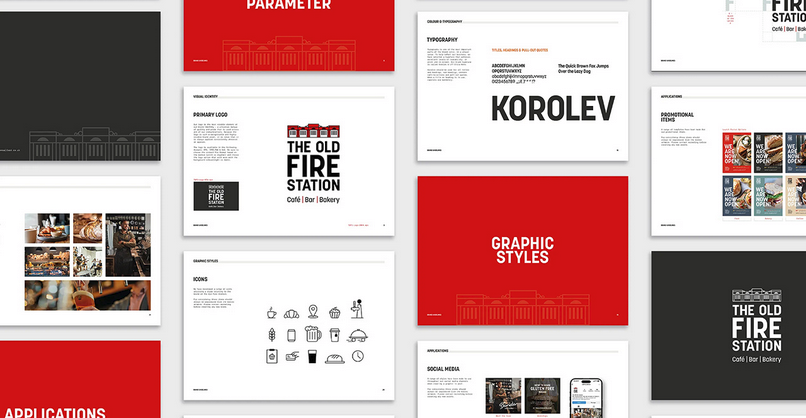Click the beer mug icon
The height and width of the screenshot is (418, 806).
(313, 334)
